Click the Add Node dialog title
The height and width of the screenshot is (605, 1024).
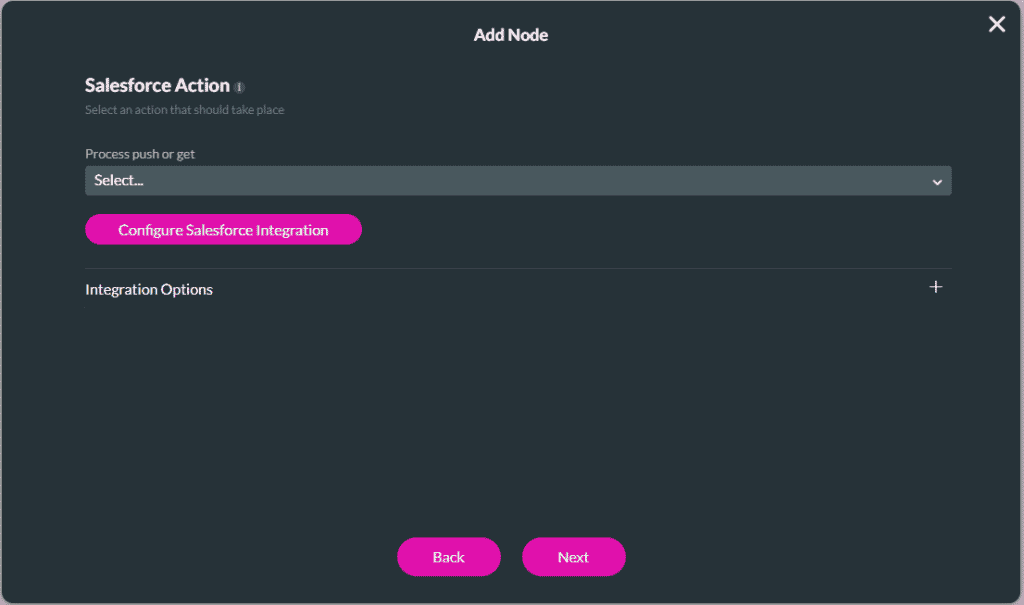[x=511, y=34]
